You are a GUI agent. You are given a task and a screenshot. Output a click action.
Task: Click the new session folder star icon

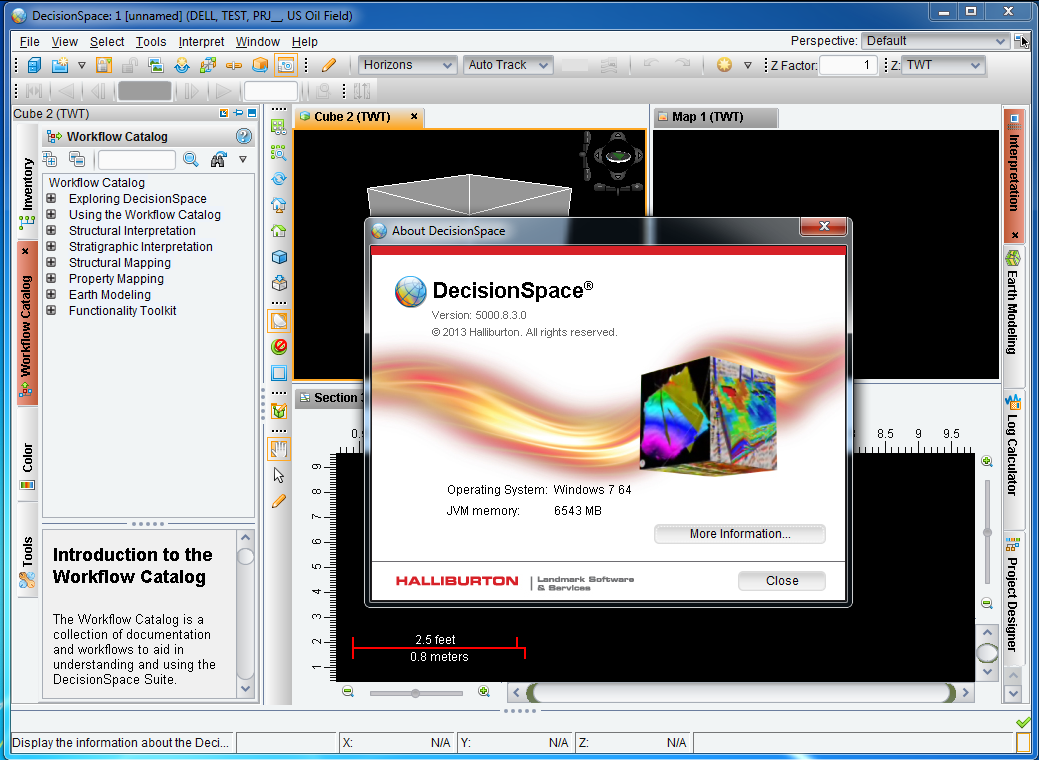click(x=60, y=65)
